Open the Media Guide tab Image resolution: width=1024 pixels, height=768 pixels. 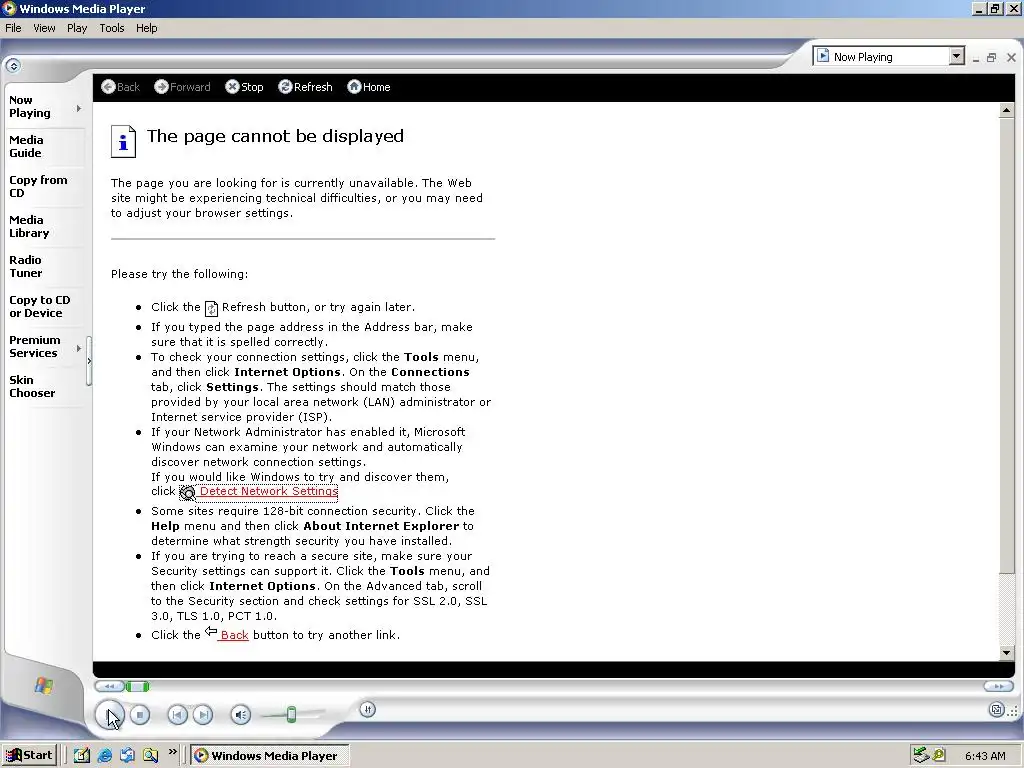pos(26,146)
